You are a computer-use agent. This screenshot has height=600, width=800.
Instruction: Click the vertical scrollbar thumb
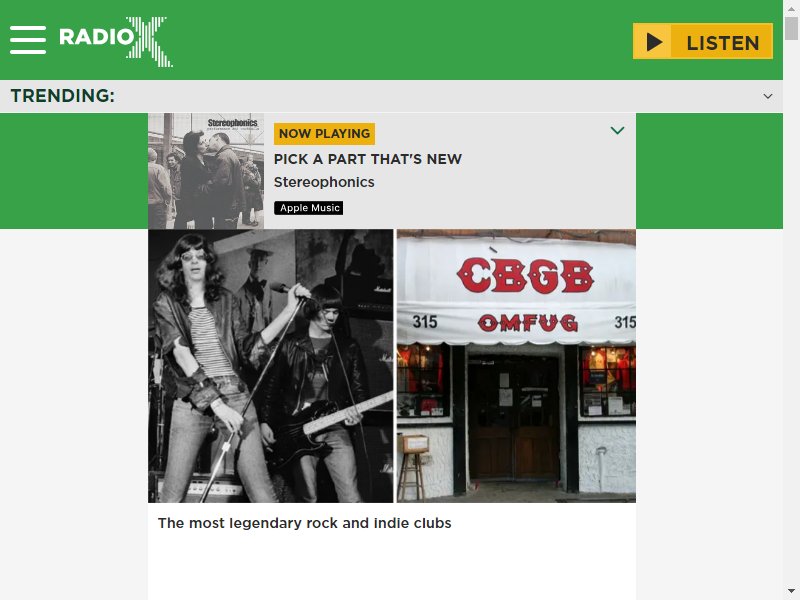click(x=791, y=28)
